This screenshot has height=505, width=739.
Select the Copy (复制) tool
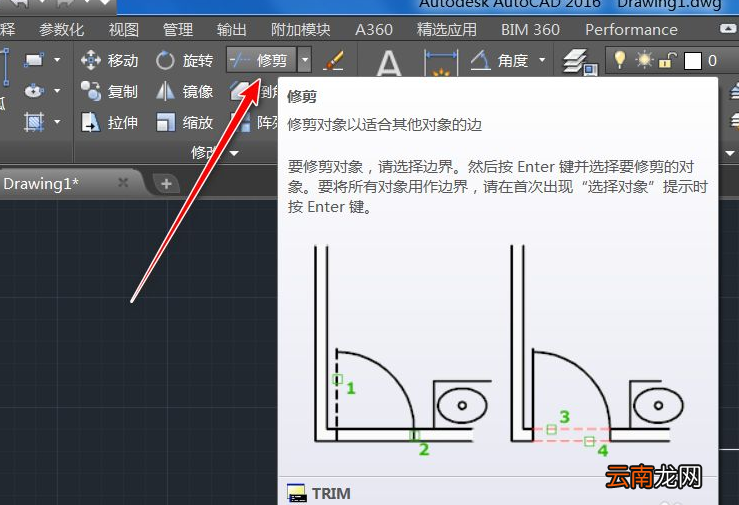click(109, 91)
